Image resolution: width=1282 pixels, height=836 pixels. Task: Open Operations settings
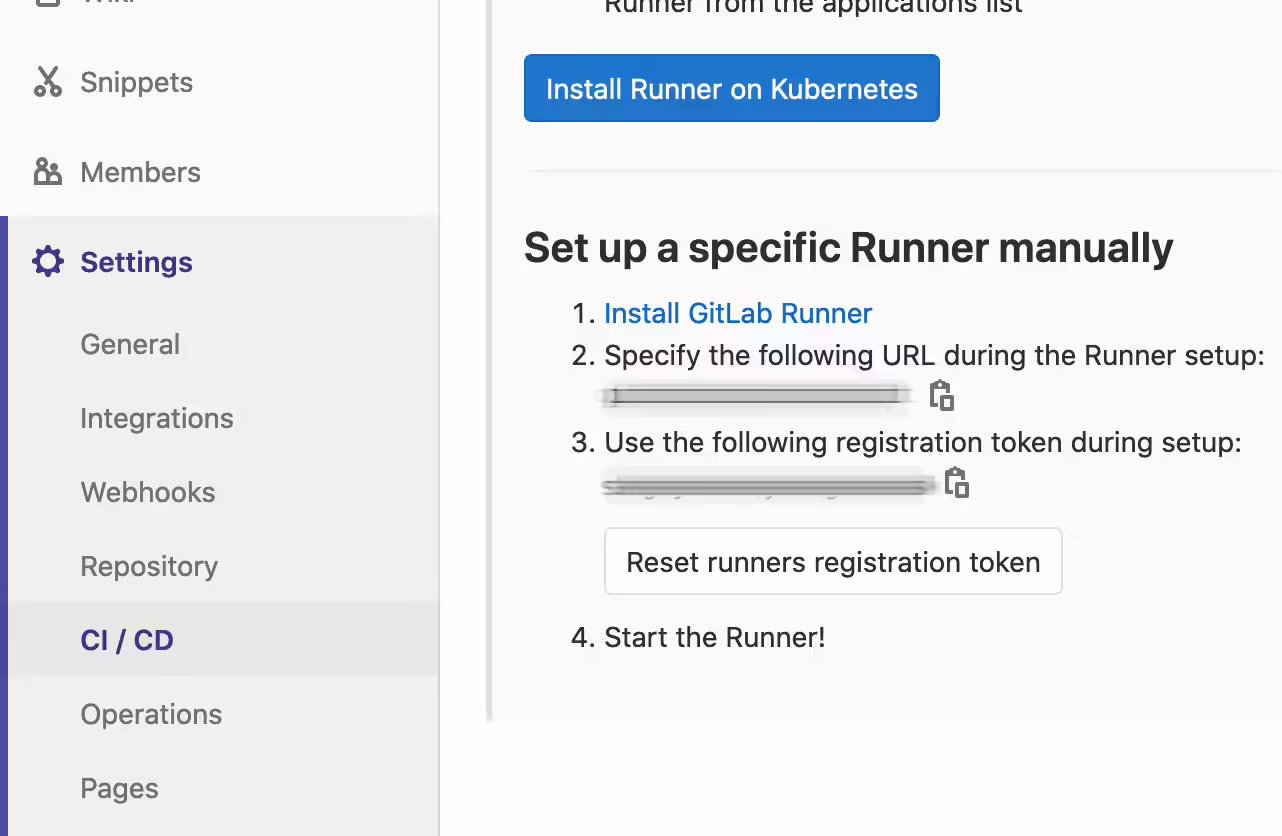[151, 714]
